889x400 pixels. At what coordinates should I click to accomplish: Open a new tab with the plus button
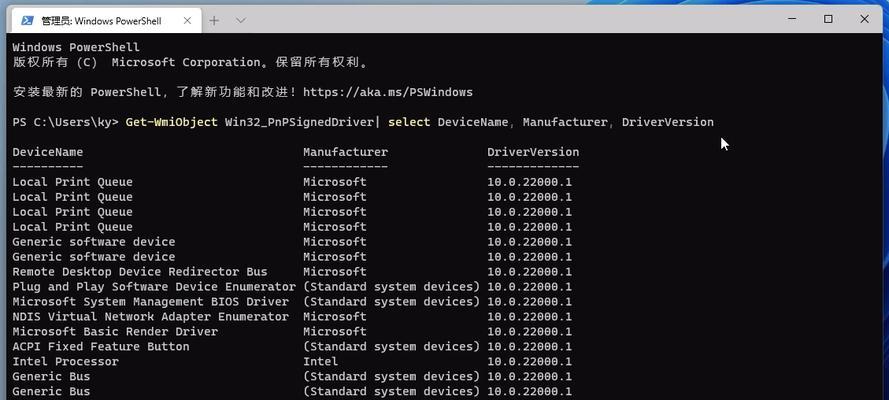[214, 21]
